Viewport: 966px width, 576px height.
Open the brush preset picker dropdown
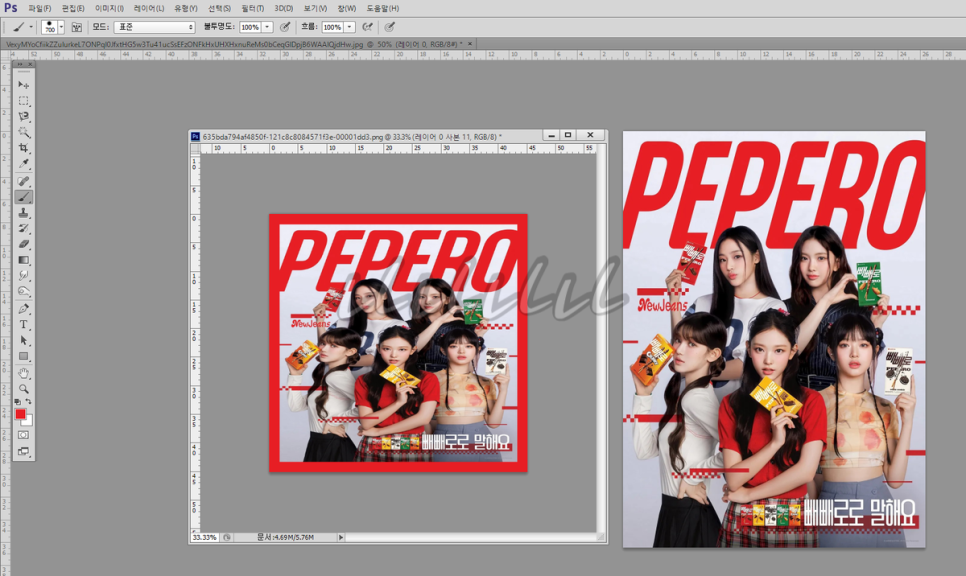[61, 27]
